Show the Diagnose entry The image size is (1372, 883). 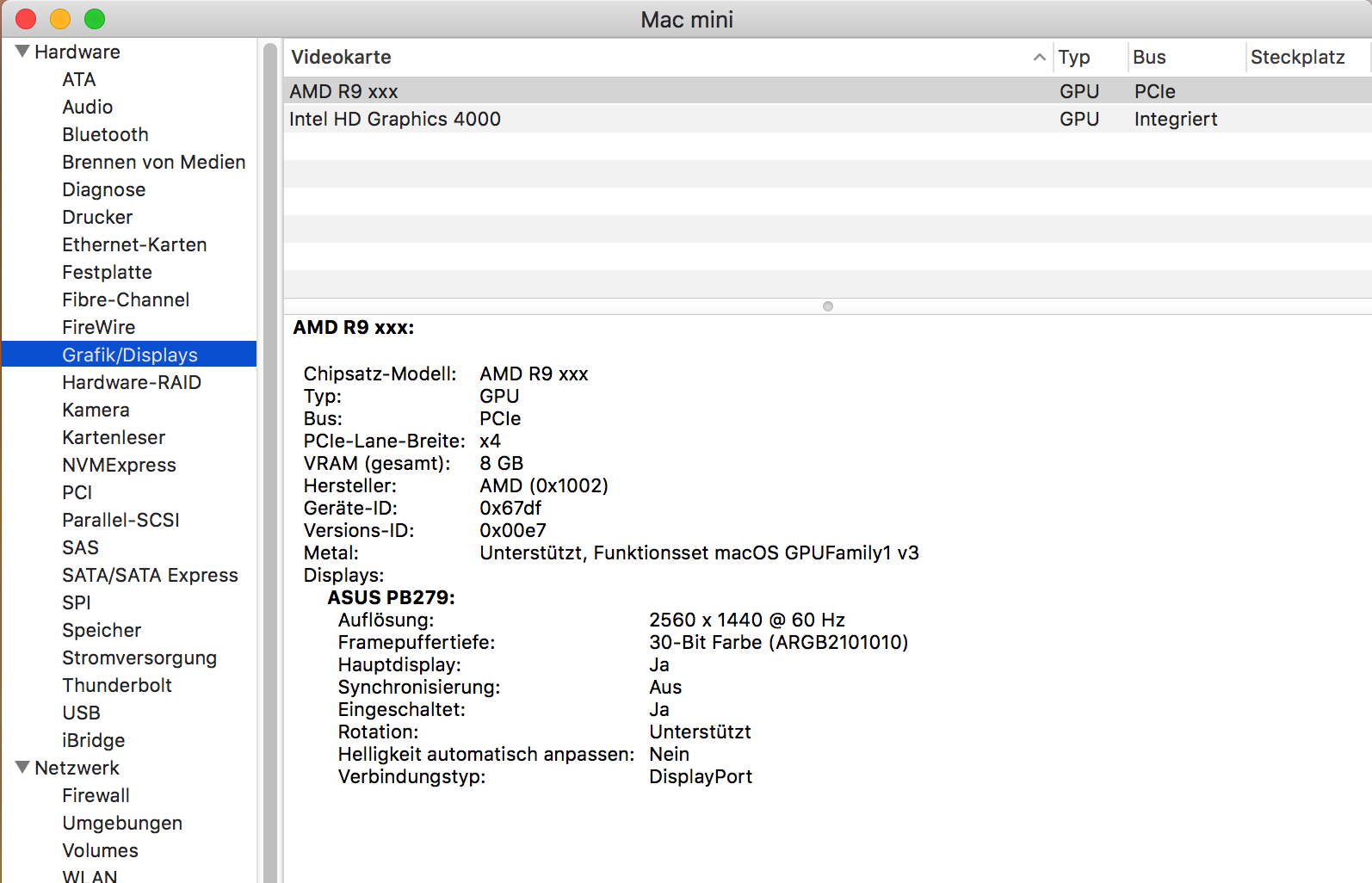click(x=103, y=189)
